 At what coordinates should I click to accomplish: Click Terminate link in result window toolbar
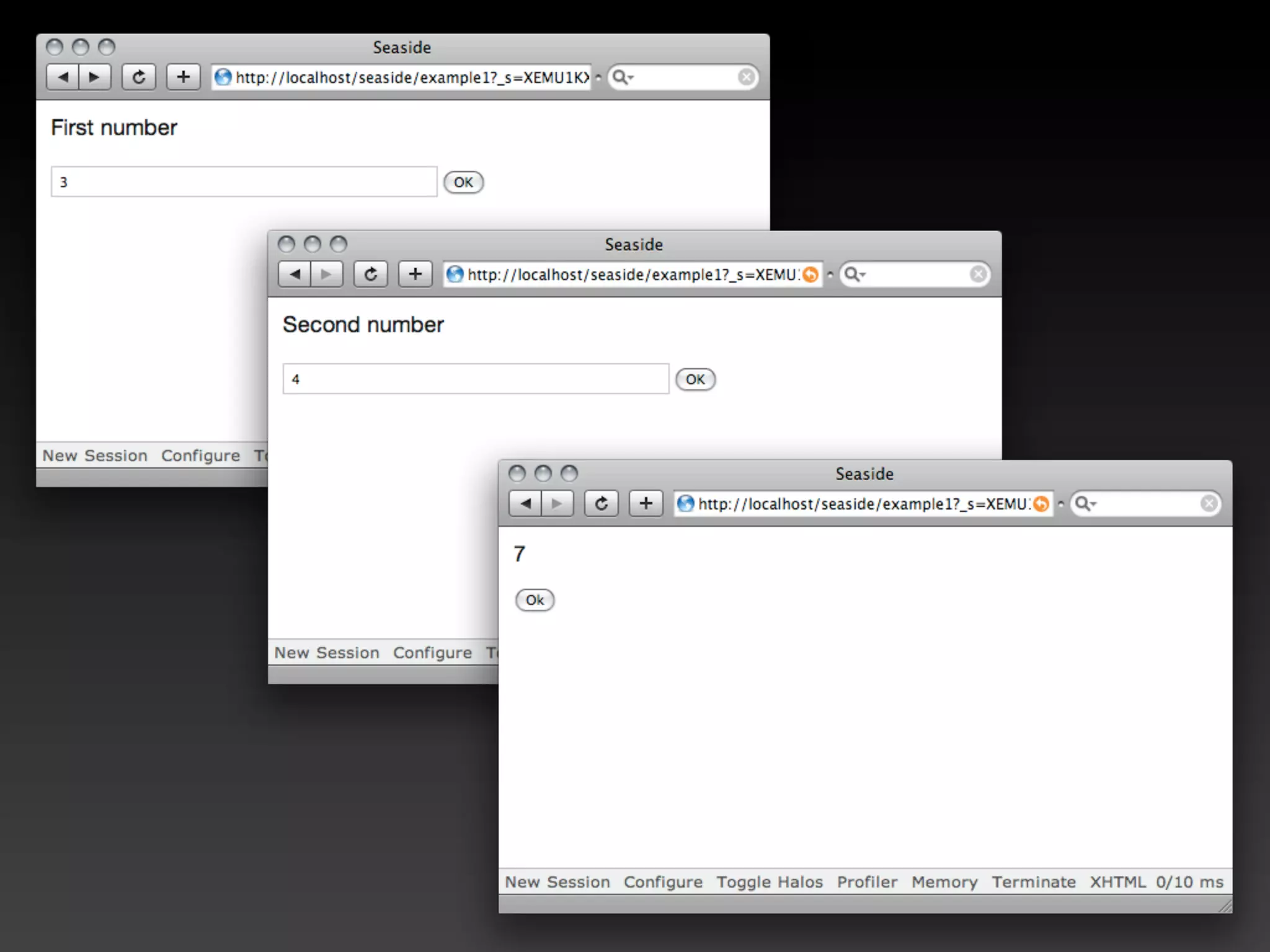(1033, 882)
